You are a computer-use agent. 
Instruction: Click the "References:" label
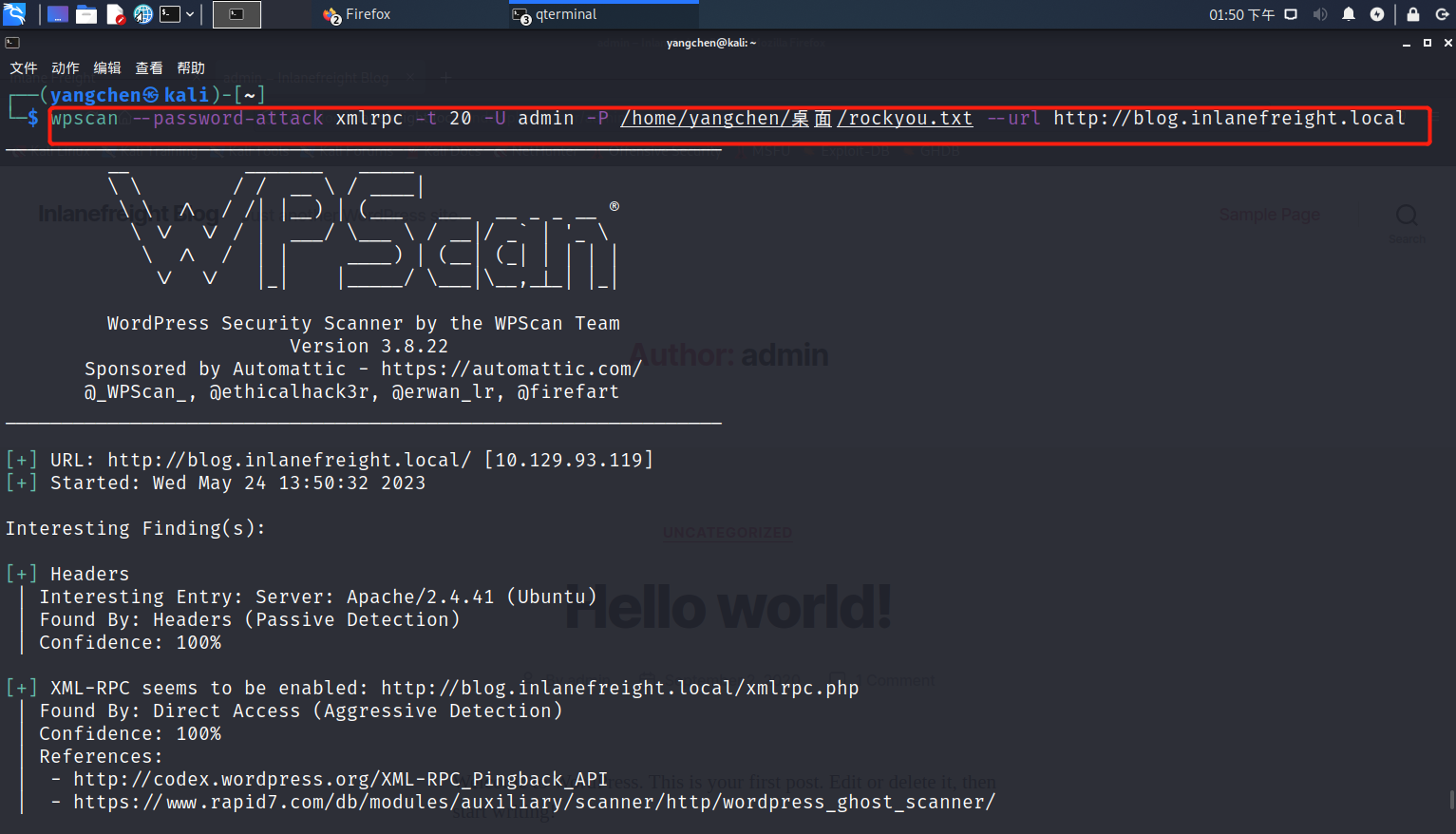pos(101,757)
